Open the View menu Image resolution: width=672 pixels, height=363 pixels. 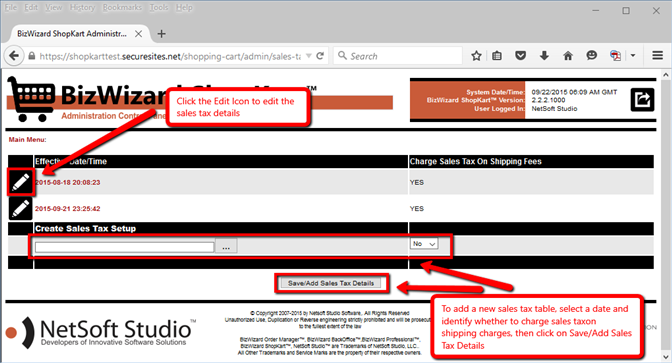(54, 8)
